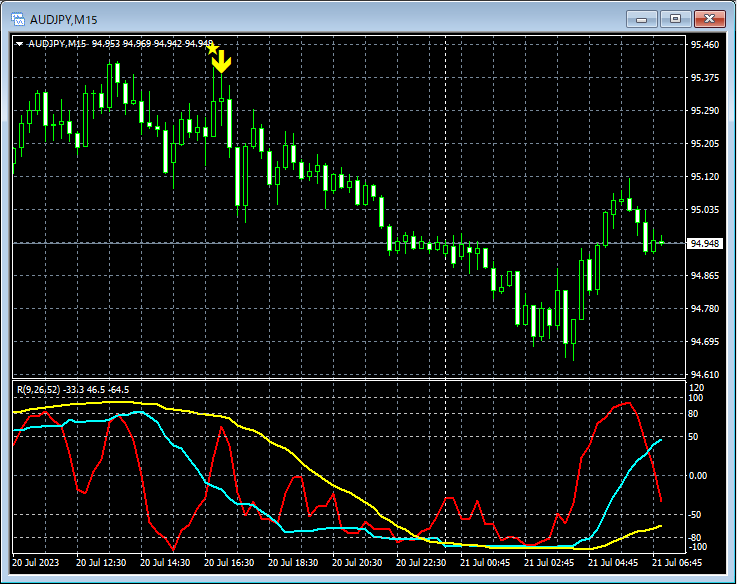Screen dimensions: 738x584
Task: Click the chart window icon in title bar
Action: tap(18, 19)
